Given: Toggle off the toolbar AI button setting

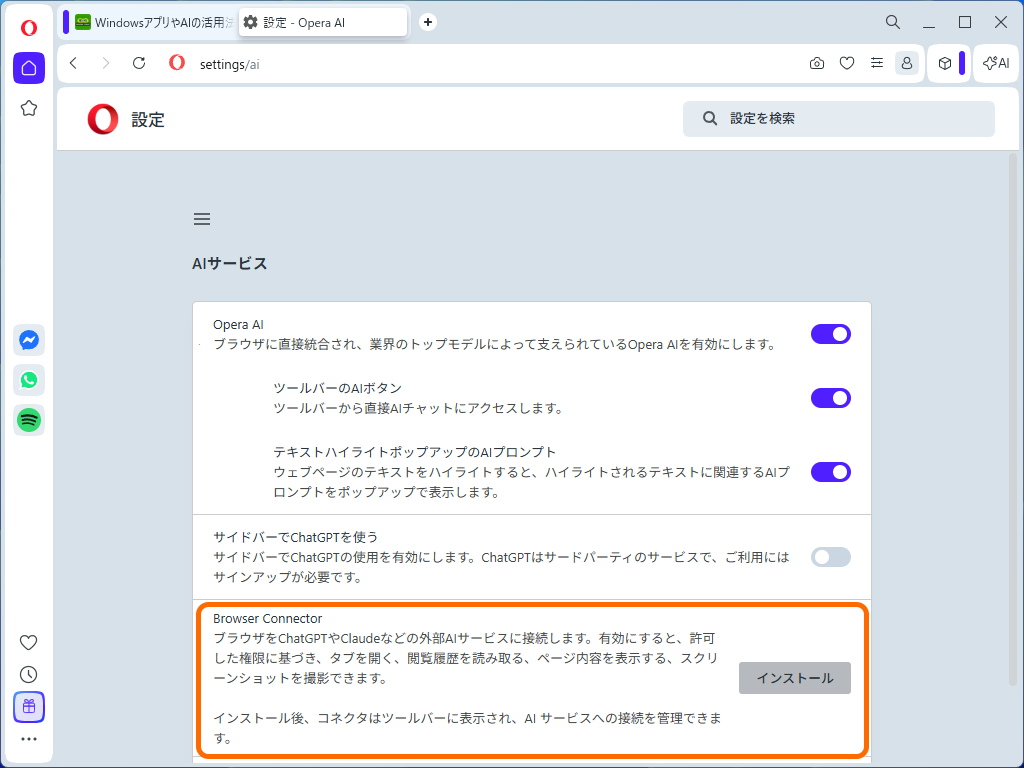Looking at the screenshot, I should pyautogui.click(x=830, y=397).
